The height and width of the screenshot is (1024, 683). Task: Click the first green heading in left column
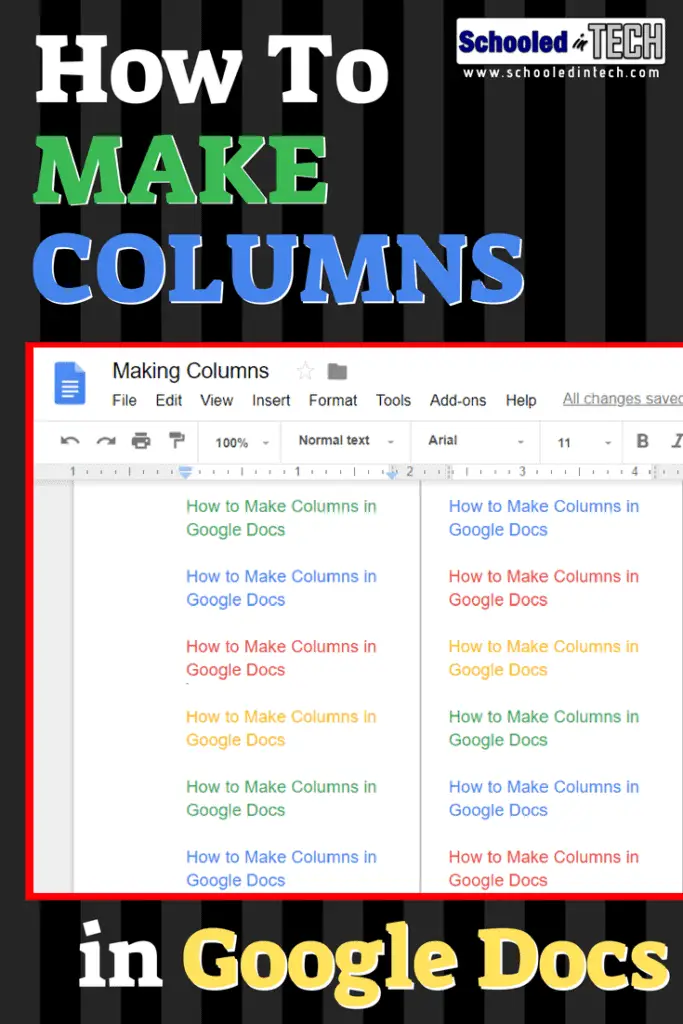click(281, 518)
